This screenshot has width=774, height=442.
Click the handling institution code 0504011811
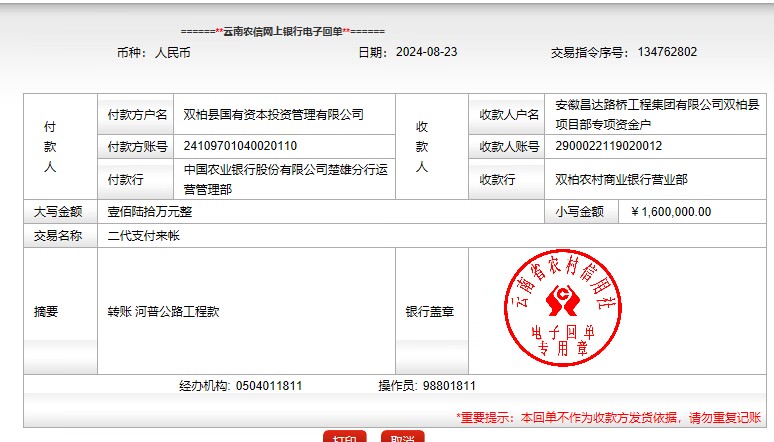(269, 386)
